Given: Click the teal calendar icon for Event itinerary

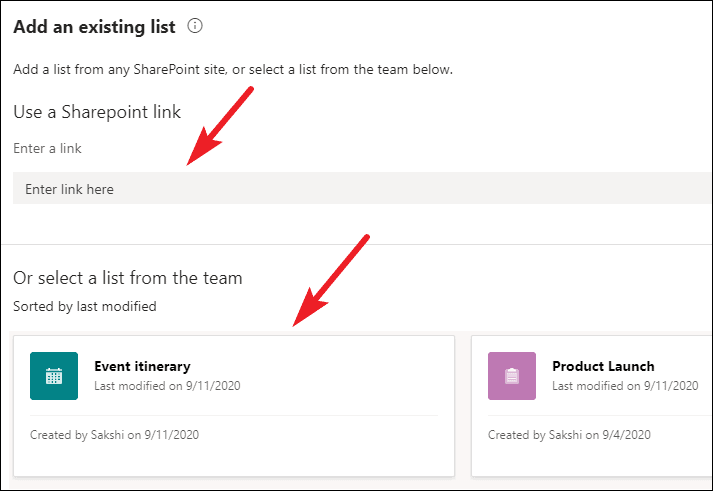Looking at the screenshot, I should [54, 376].
